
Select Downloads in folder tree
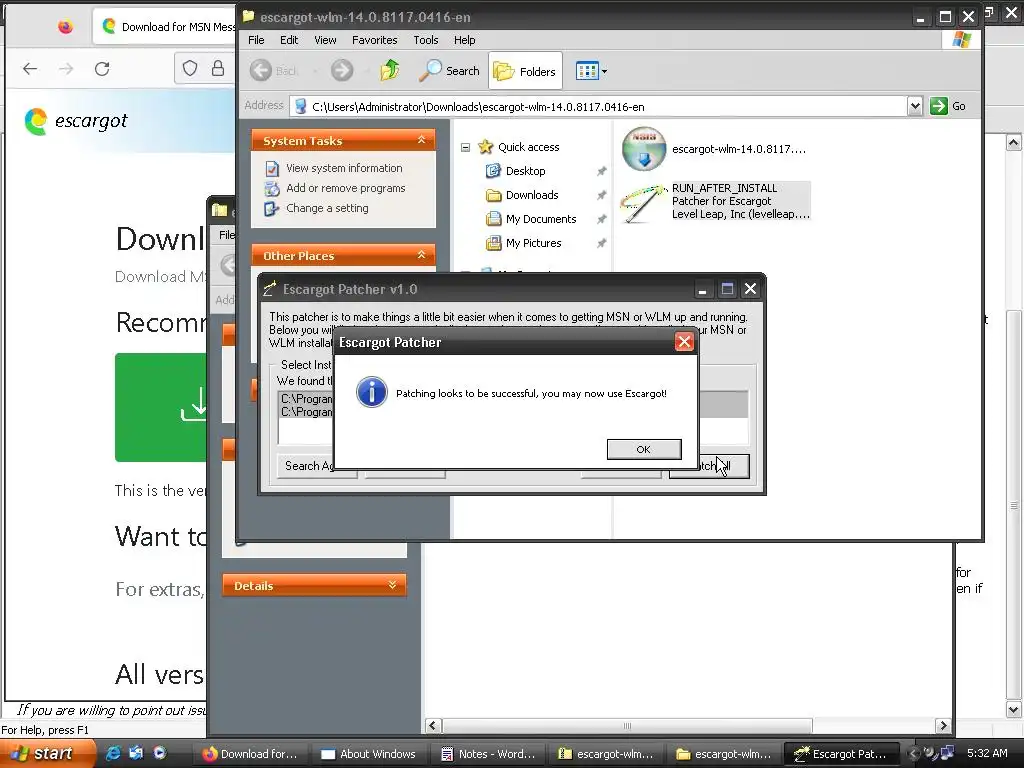tap(532, 195)
